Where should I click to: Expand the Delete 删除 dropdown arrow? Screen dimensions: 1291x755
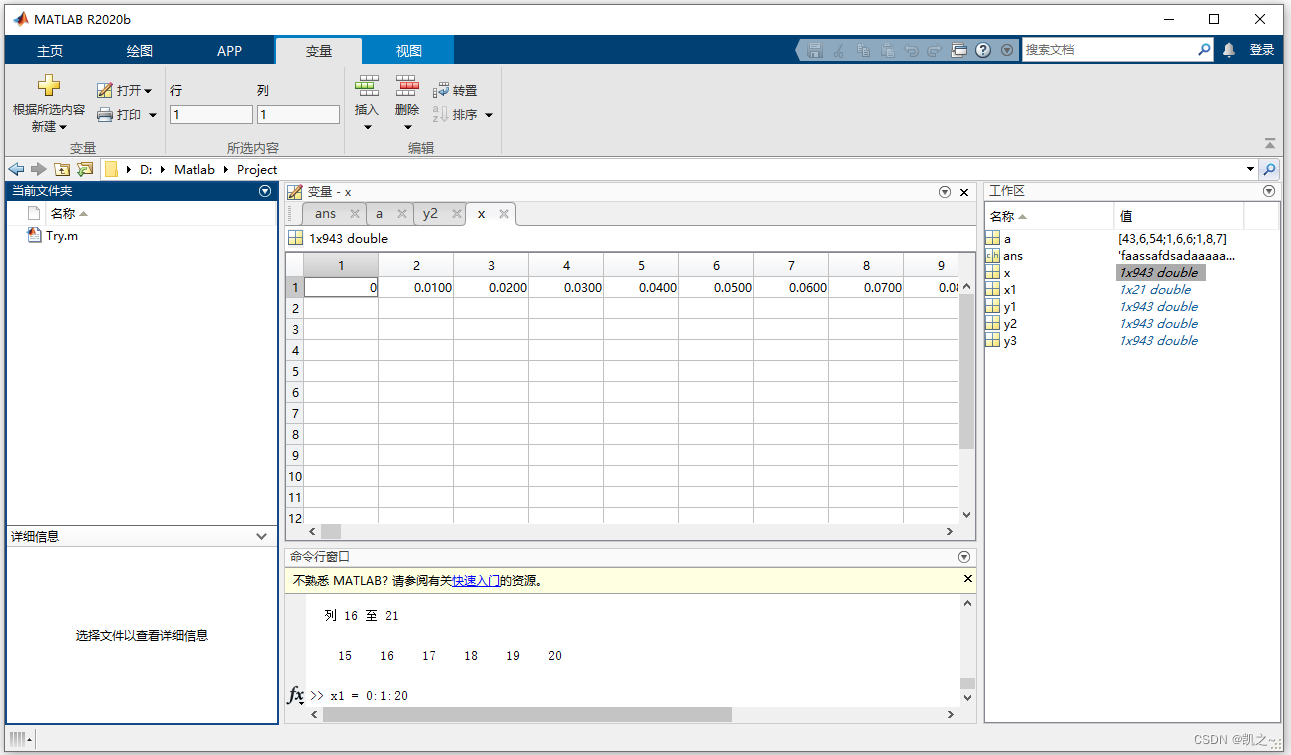tap(407, 127)
